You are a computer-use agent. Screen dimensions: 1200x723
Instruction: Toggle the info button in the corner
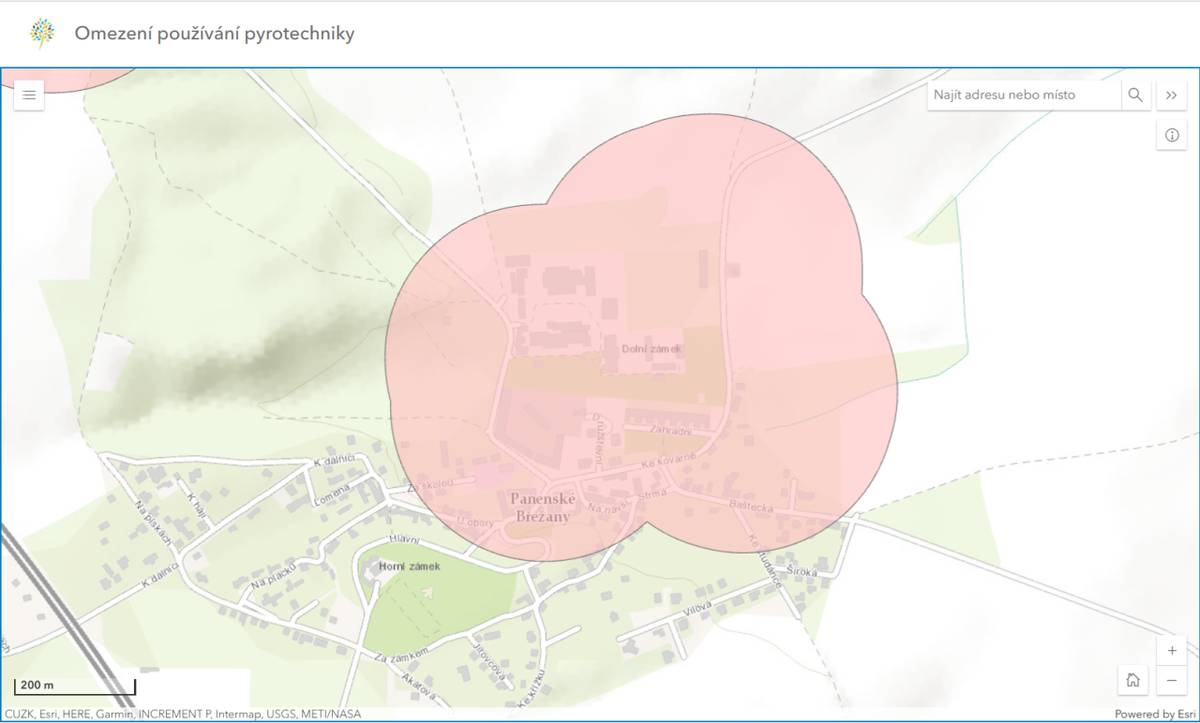[x=1171, y=134]
